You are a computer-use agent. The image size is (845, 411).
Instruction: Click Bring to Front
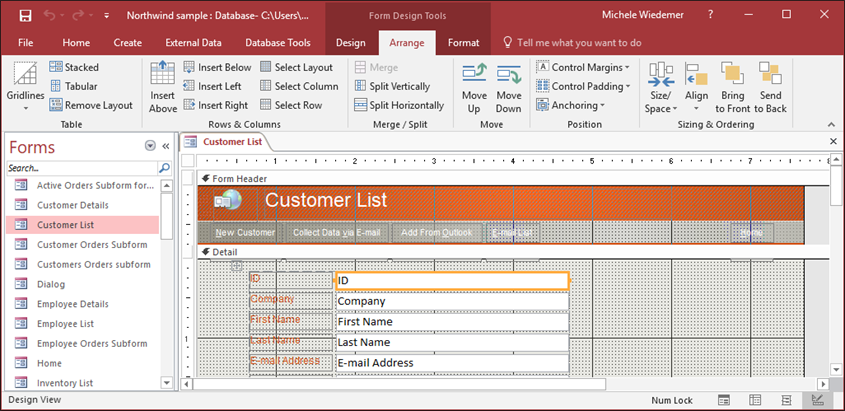coord(732,88)
